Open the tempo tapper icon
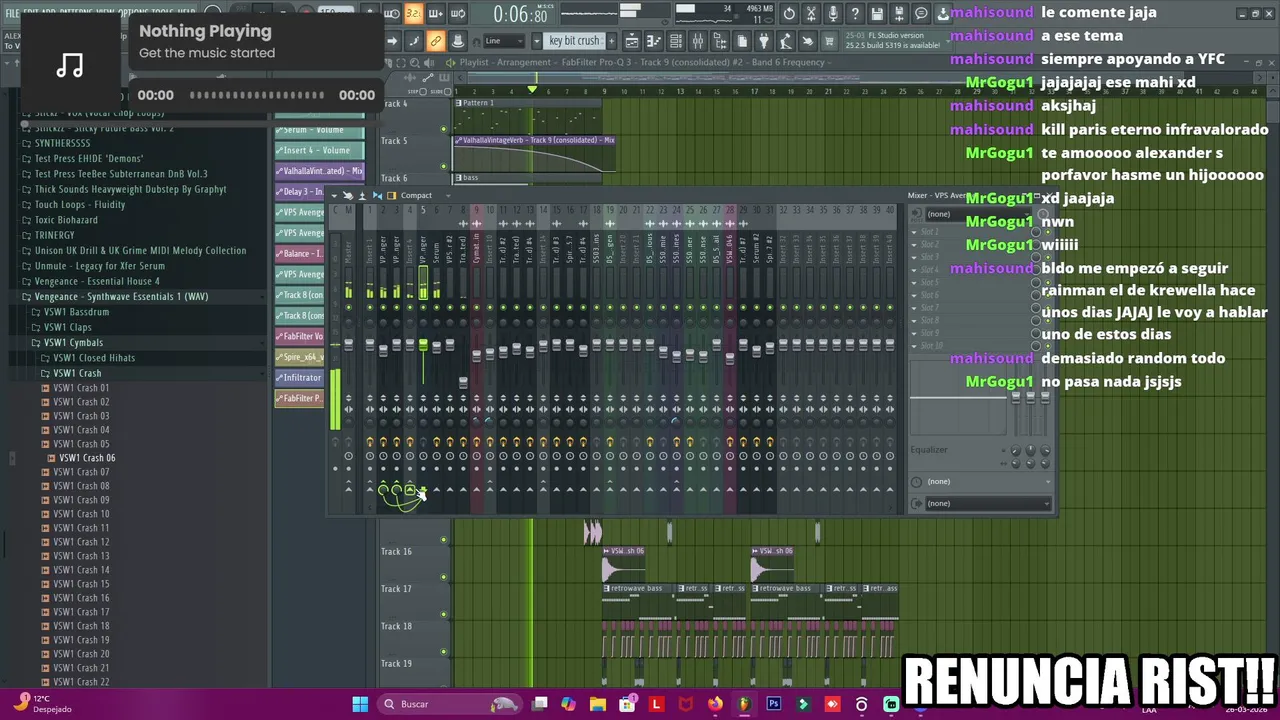This screenshot has height=720, width=1280. coord(786,41)
